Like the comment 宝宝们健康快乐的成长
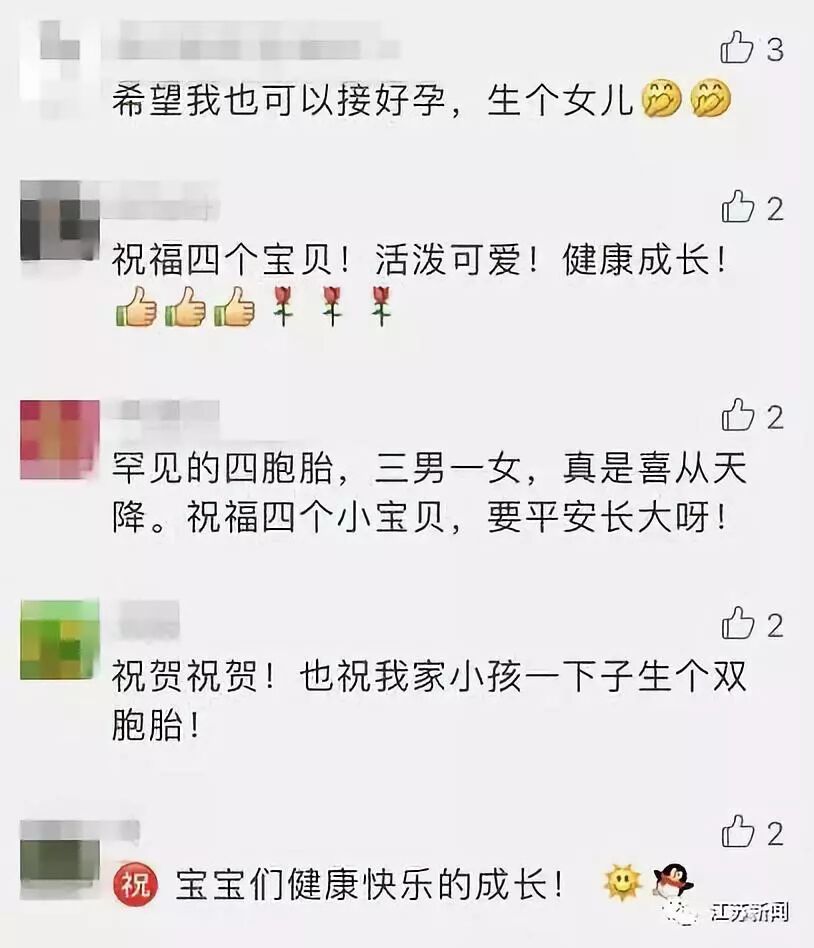The height and width of the screenshot is (948, 814). point(738,832)
